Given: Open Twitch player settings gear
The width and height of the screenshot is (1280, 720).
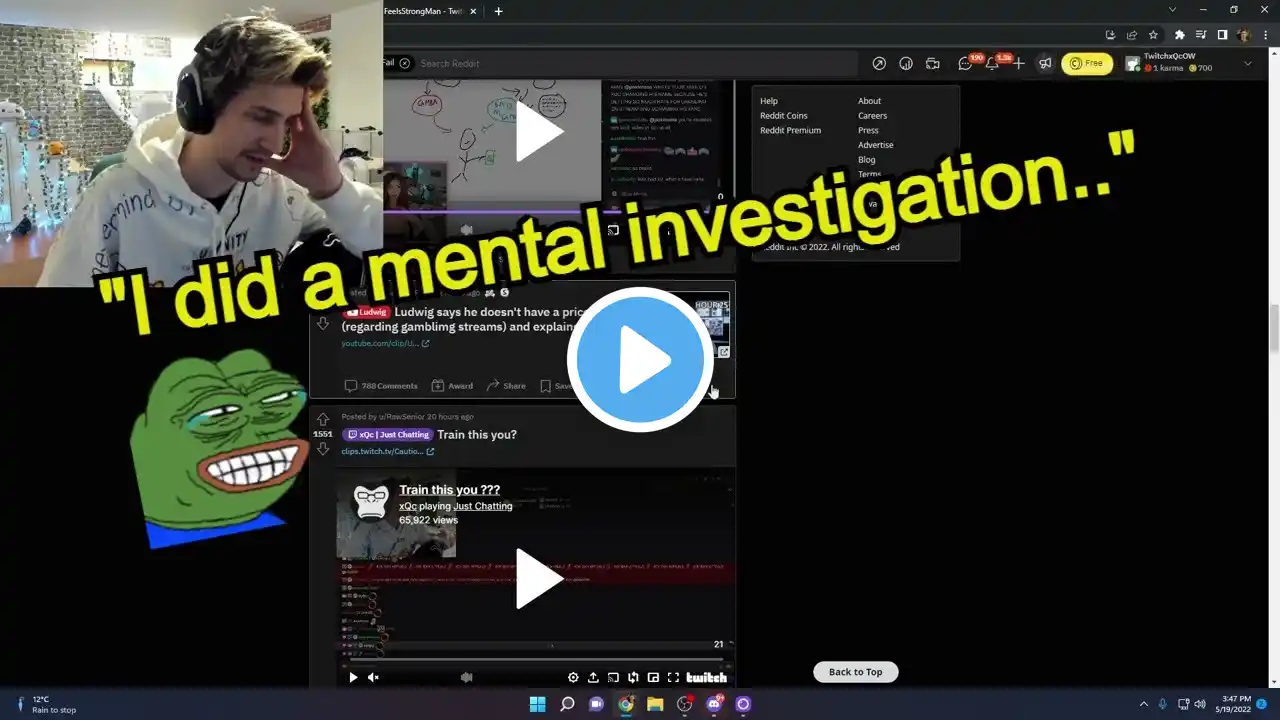Looking at the screenshot, I should (573, 677).
